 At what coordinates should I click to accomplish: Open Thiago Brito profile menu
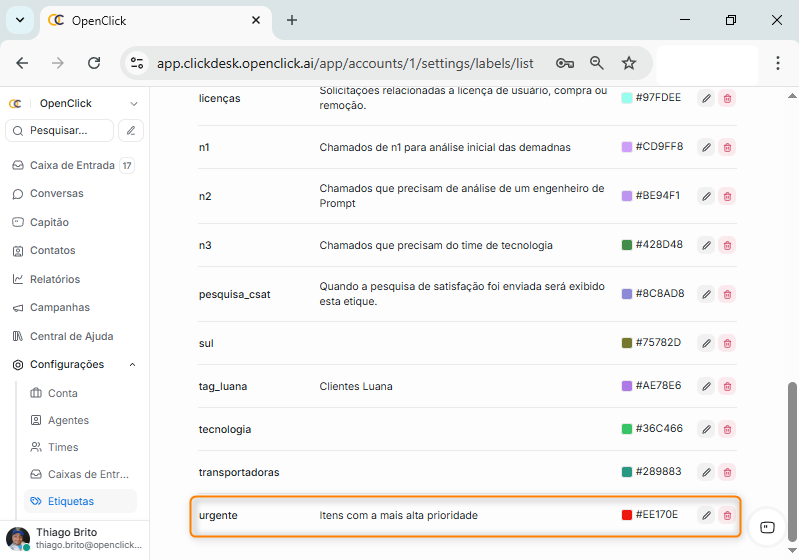[72, 539]
